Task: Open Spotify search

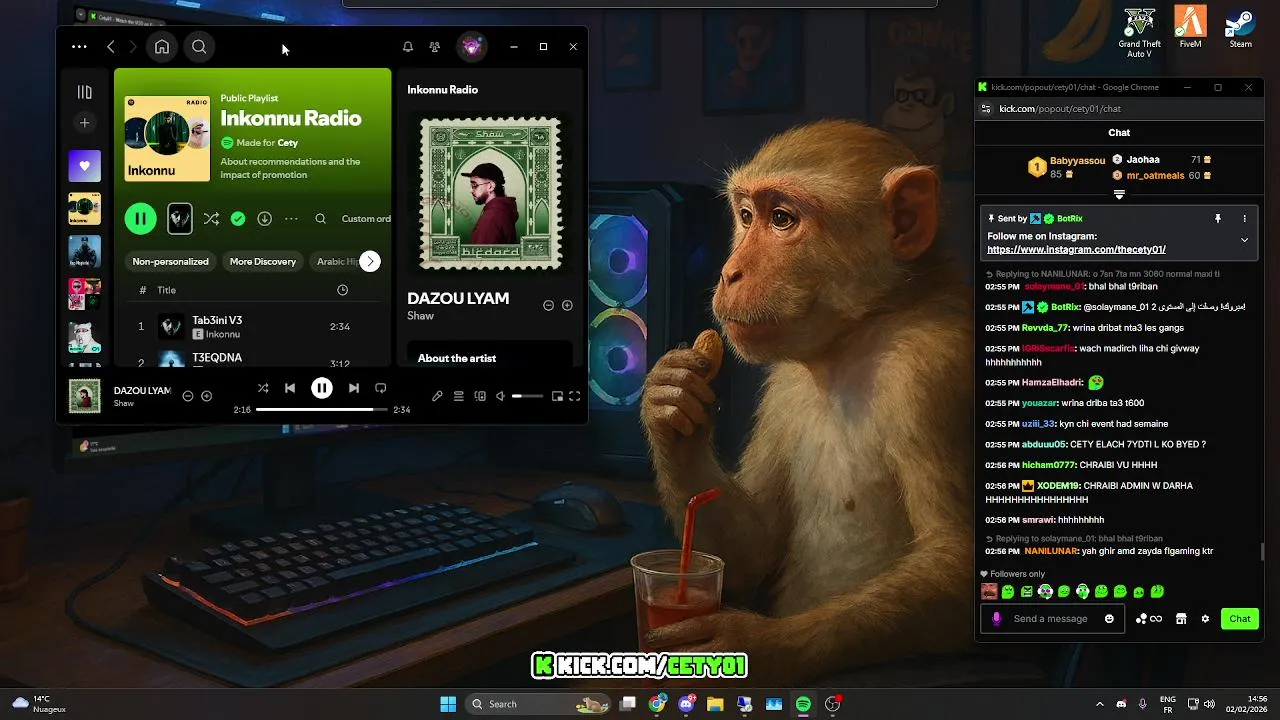Action: tap(199, 47)
